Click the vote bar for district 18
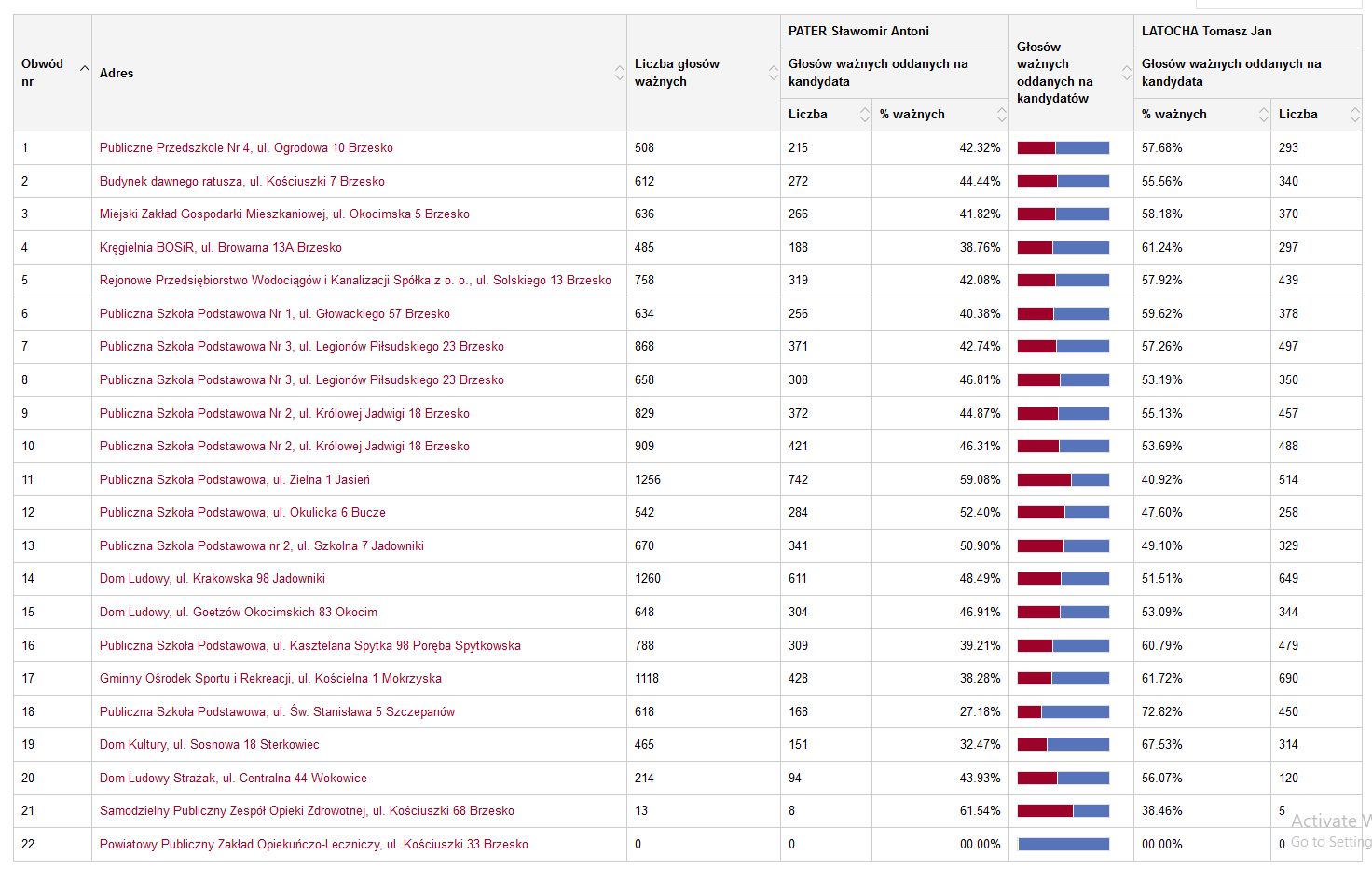 [1063, 712]
